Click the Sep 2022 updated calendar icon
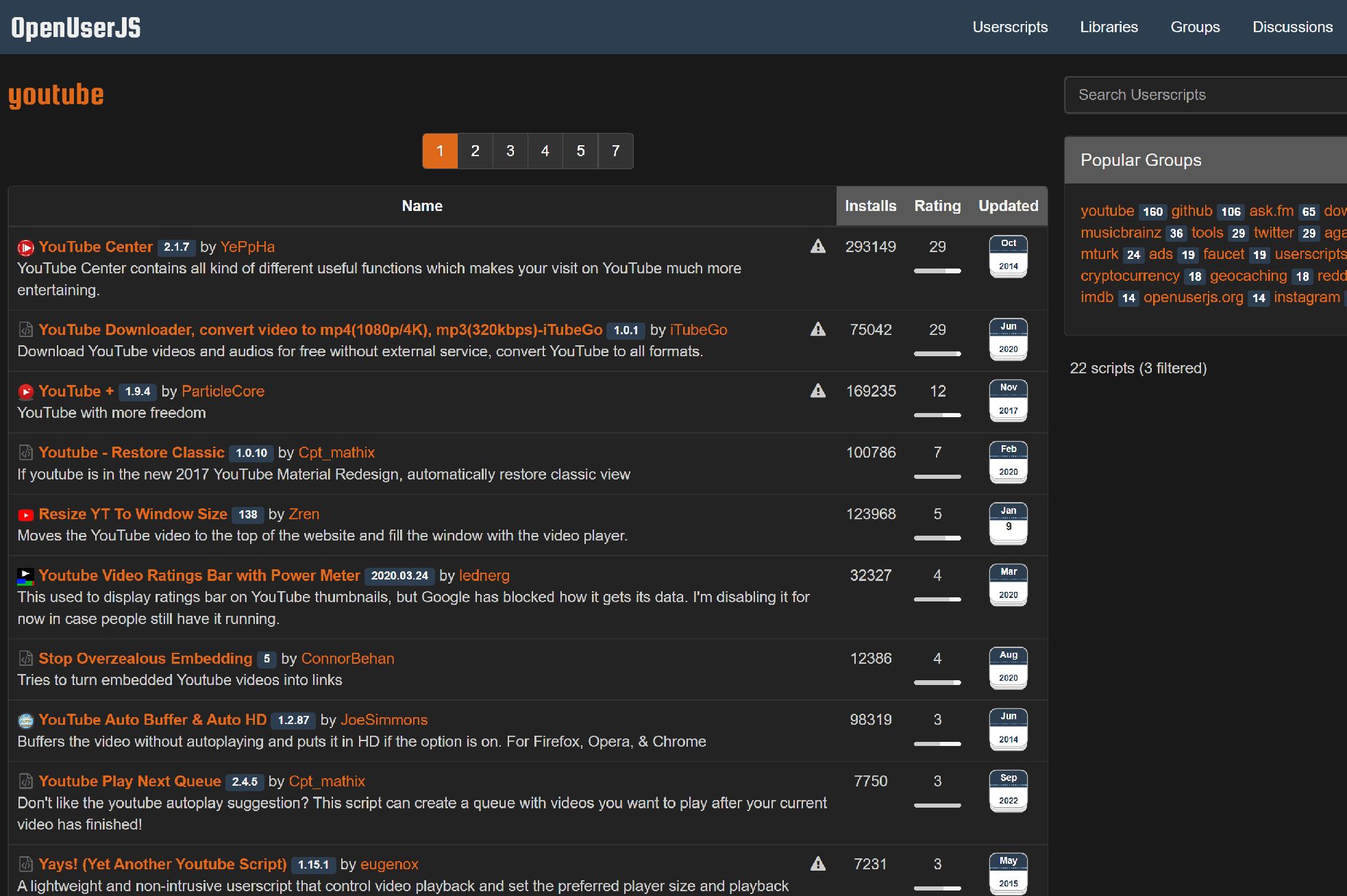1347x896 pixels. (x=1008, y=791)
